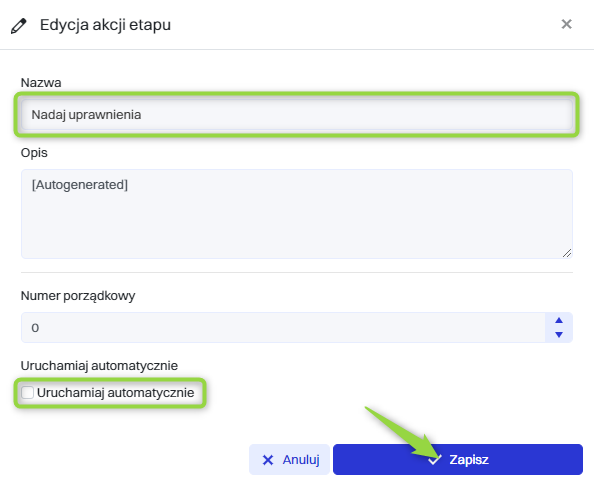This screenshot has height=487, width=594.
Task: Click the pencil edit icon in header
Action: pos(19,26)
